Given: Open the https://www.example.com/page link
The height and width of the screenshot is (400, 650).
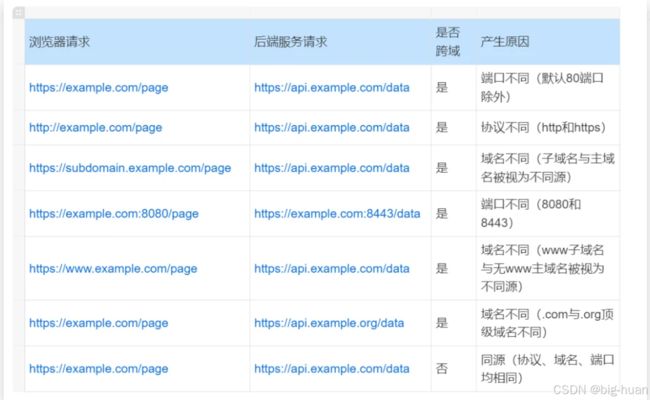Looking at the screenshot, I should pyautogui.click(x=113, y=269).
